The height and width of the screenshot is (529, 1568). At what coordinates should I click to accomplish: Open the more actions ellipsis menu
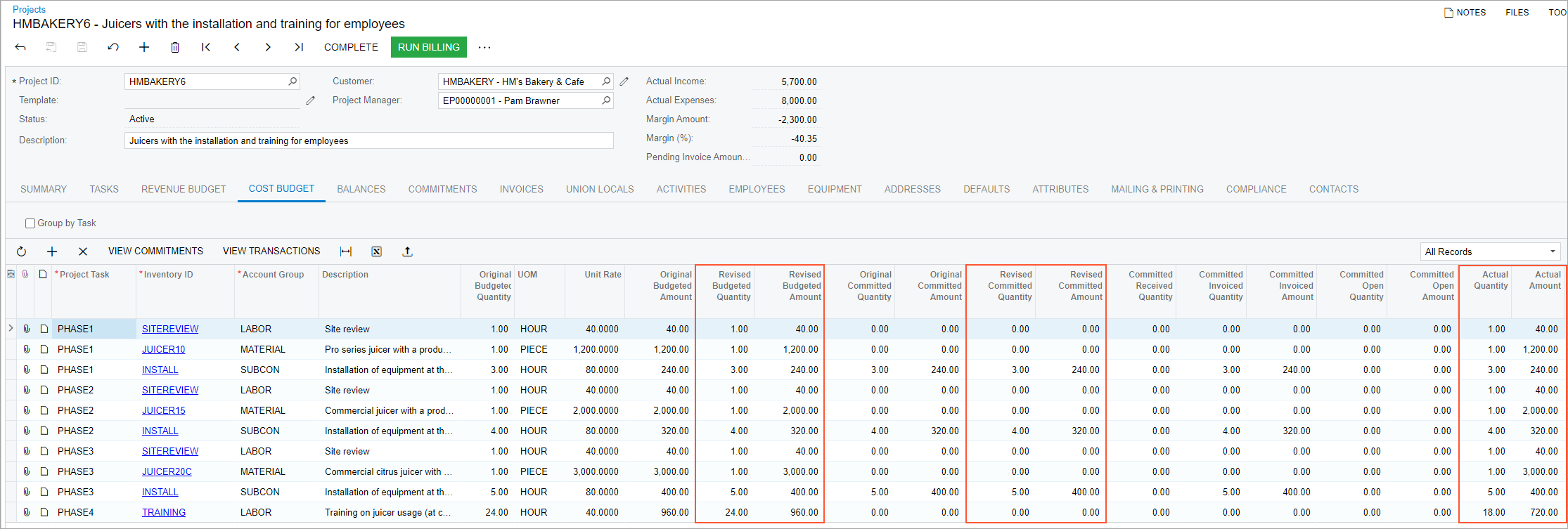click(484, 47)
